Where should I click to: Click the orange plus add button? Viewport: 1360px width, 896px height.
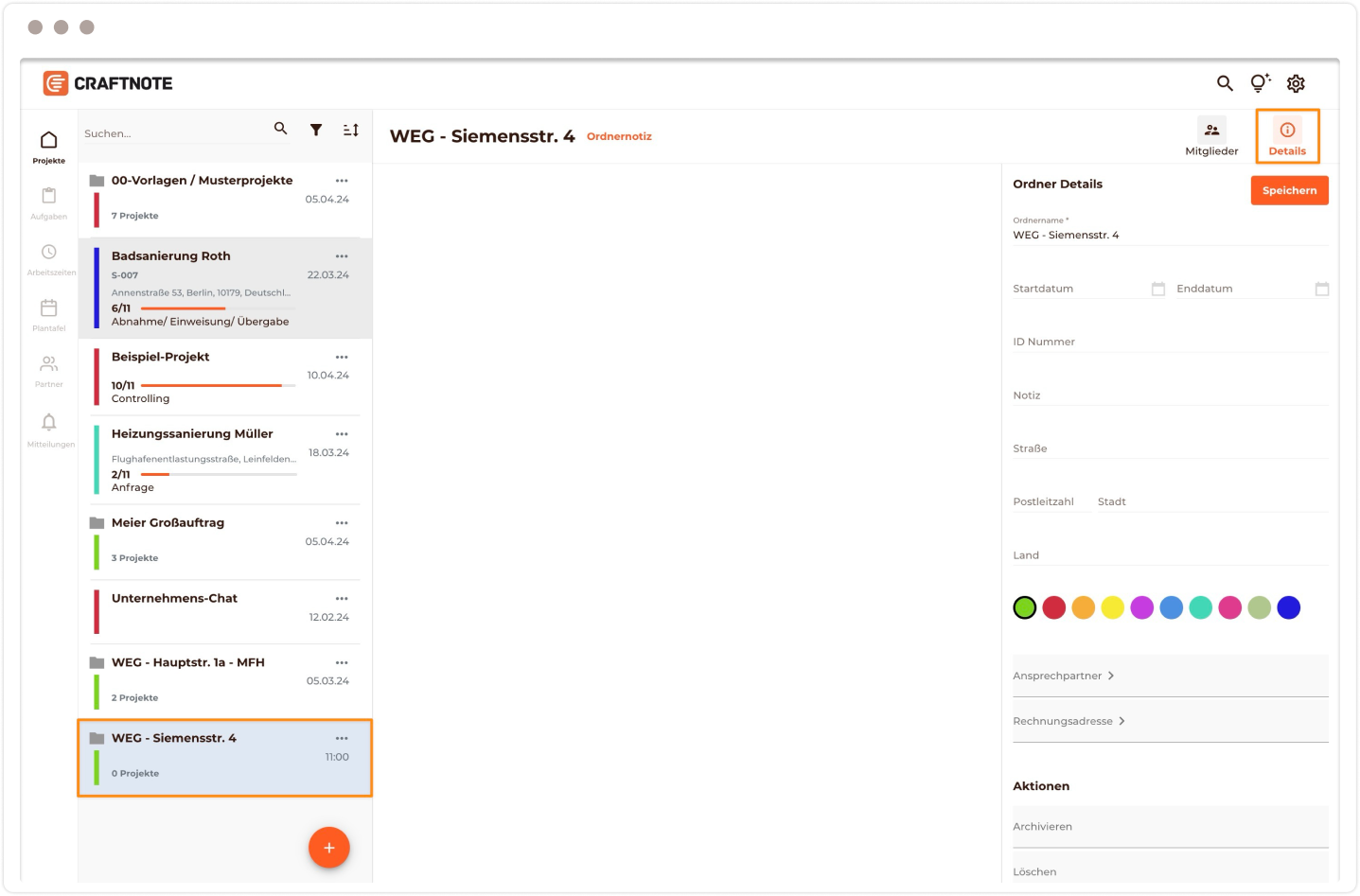point(329,848)
